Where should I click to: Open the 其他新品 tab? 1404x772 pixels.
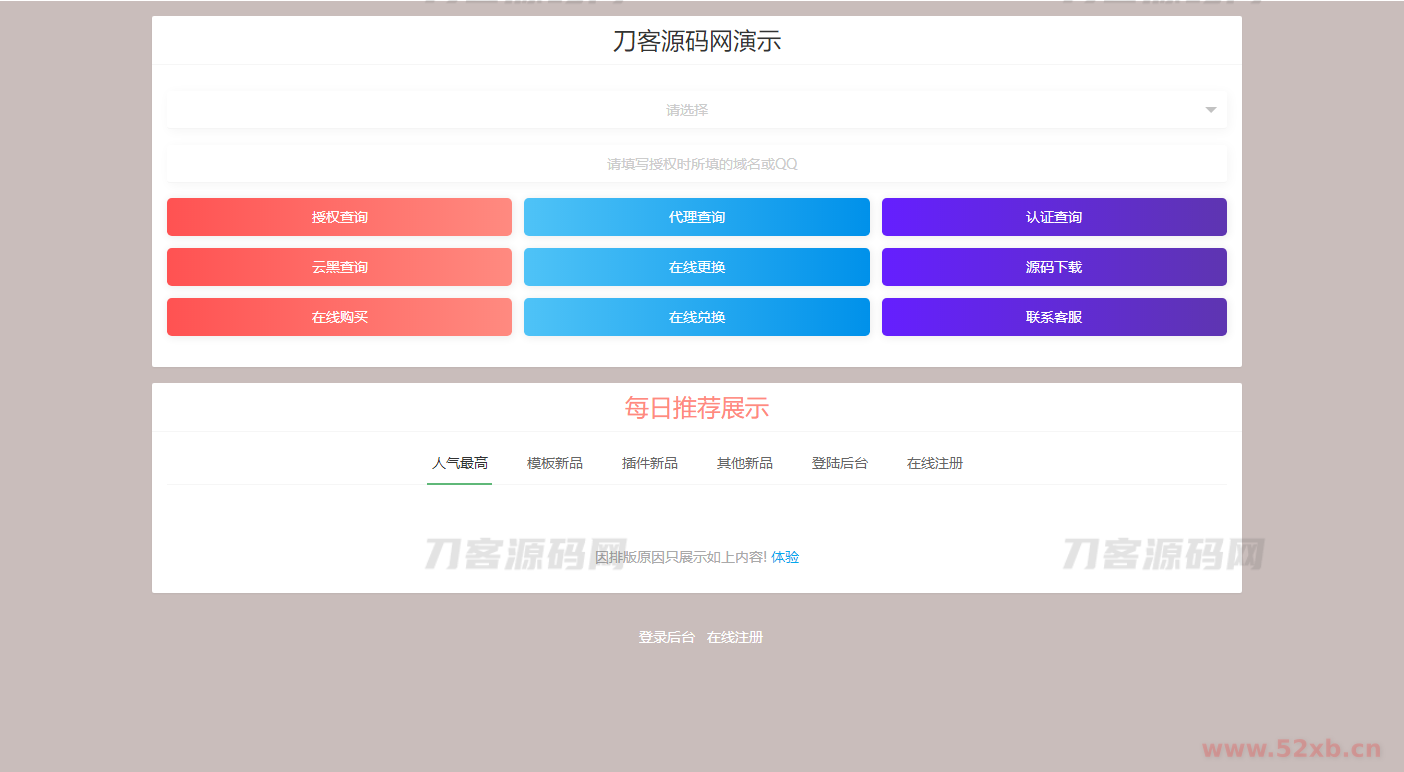pos(744,463)
